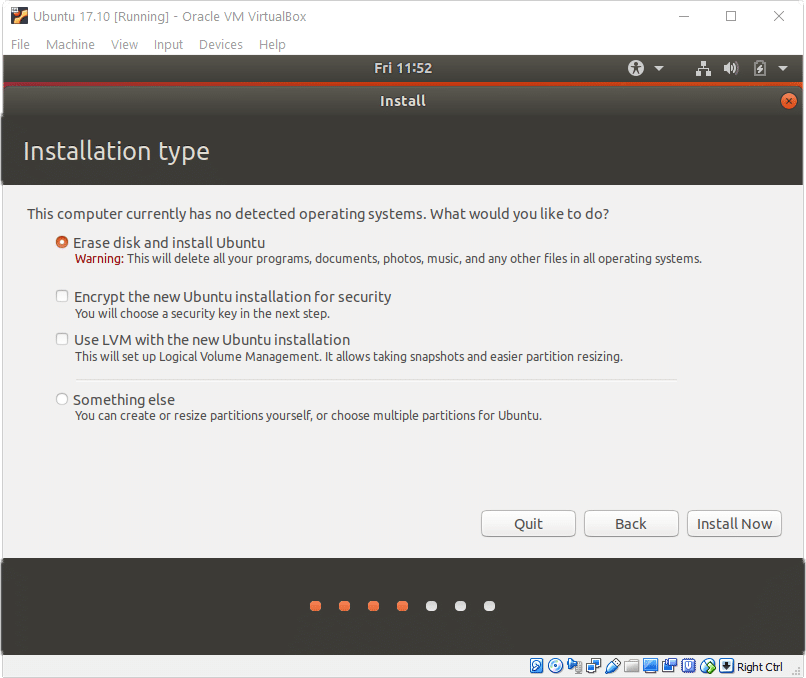Enable LVM for the new Ubuntu installation
Viewport: 806px width, 678px height.
tap(61, 339)
